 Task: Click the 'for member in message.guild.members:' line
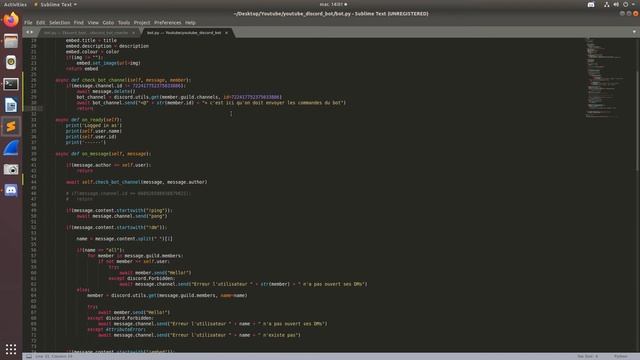135,256
